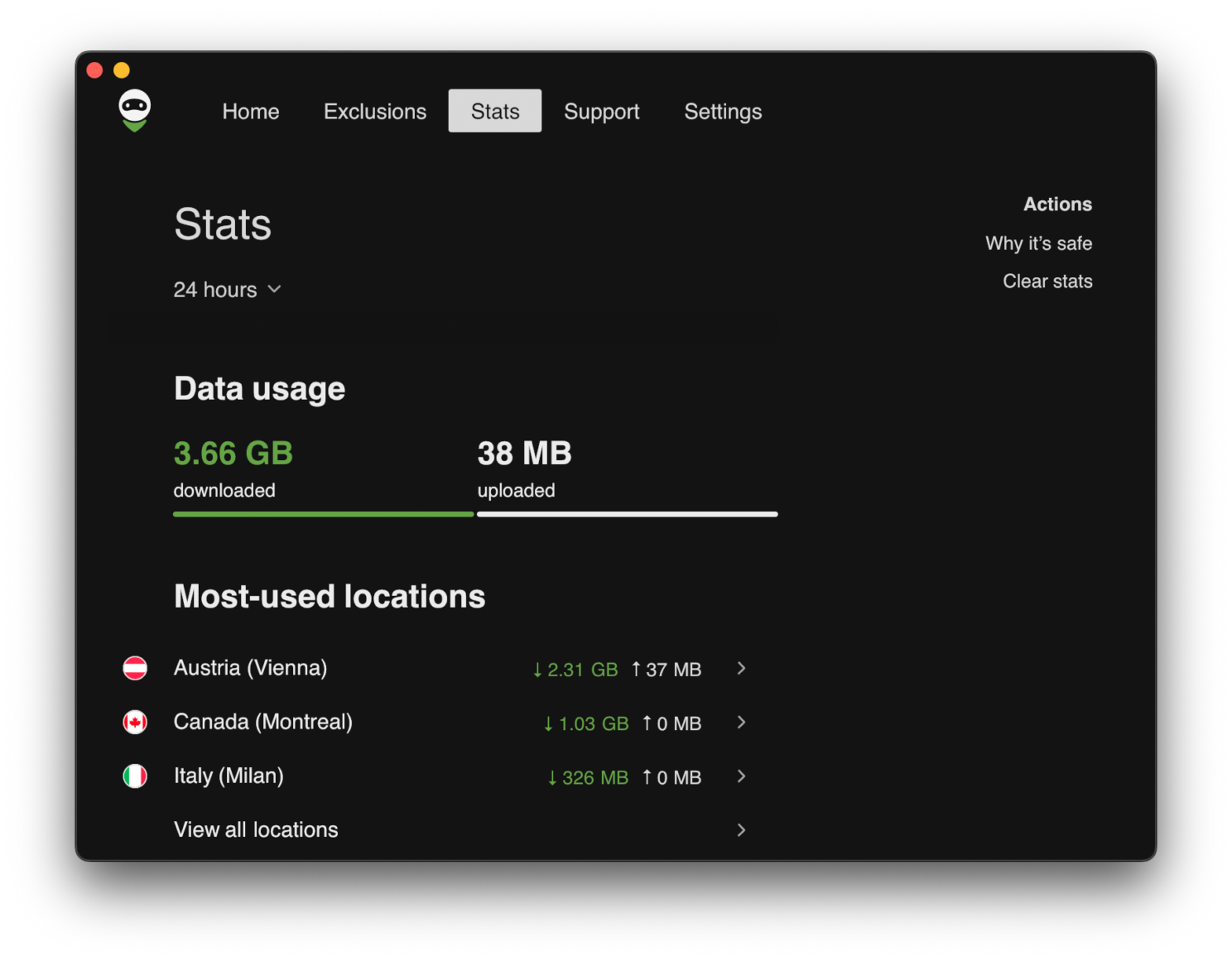Go to the Support tab
Image resolution: width=1232 pixels, height=961 pixels.
coord(602,111)
